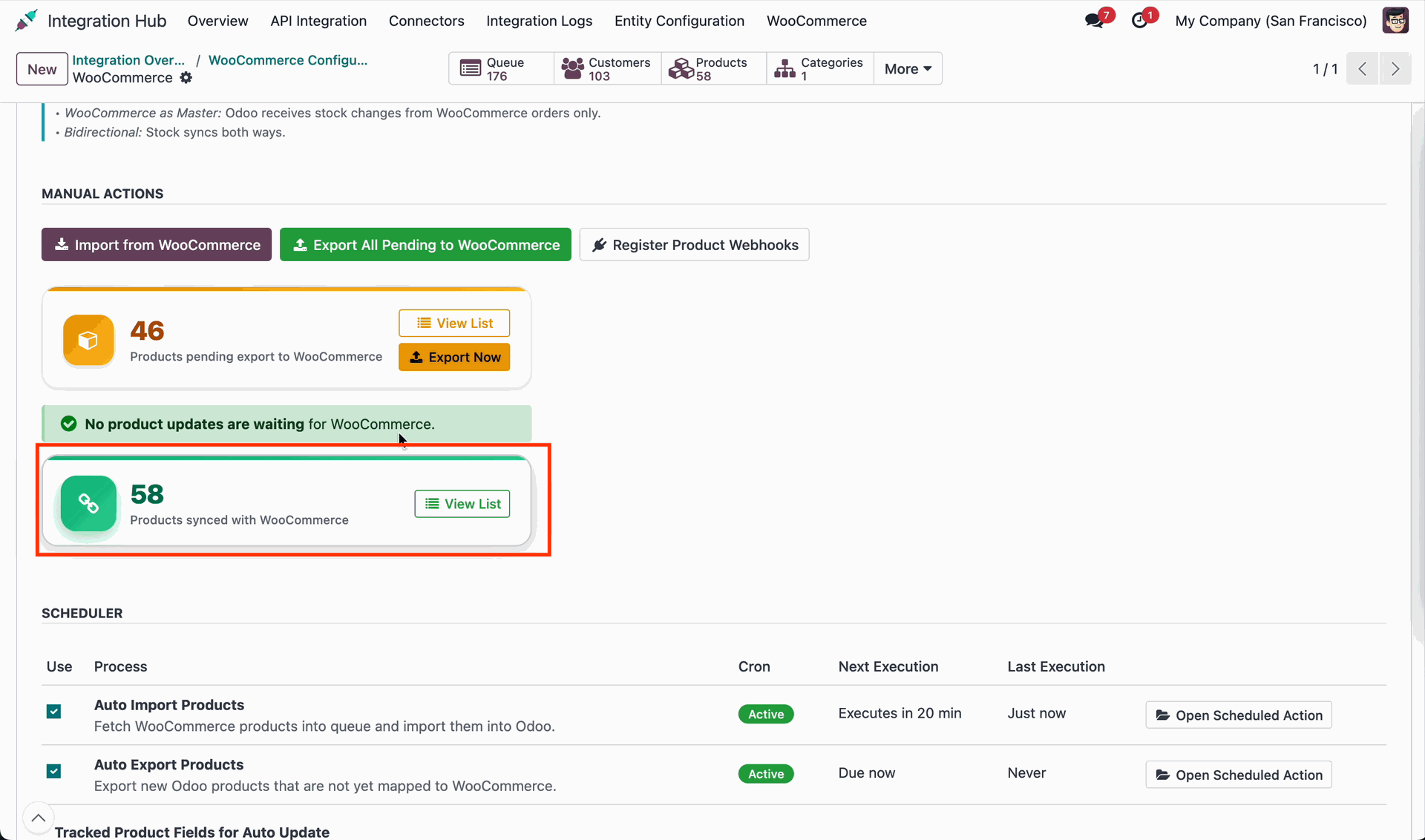The width and height of the screenshot is (1425, 840).
Task: Click the green link icon for synced products
Action: 88,504
